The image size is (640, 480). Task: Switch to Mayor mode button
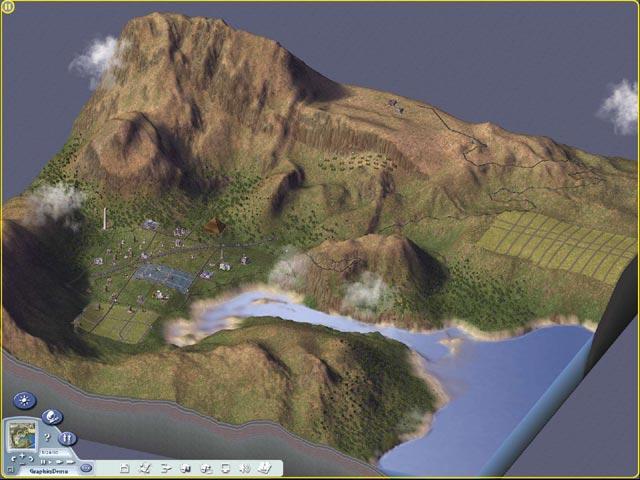(52, 417)
